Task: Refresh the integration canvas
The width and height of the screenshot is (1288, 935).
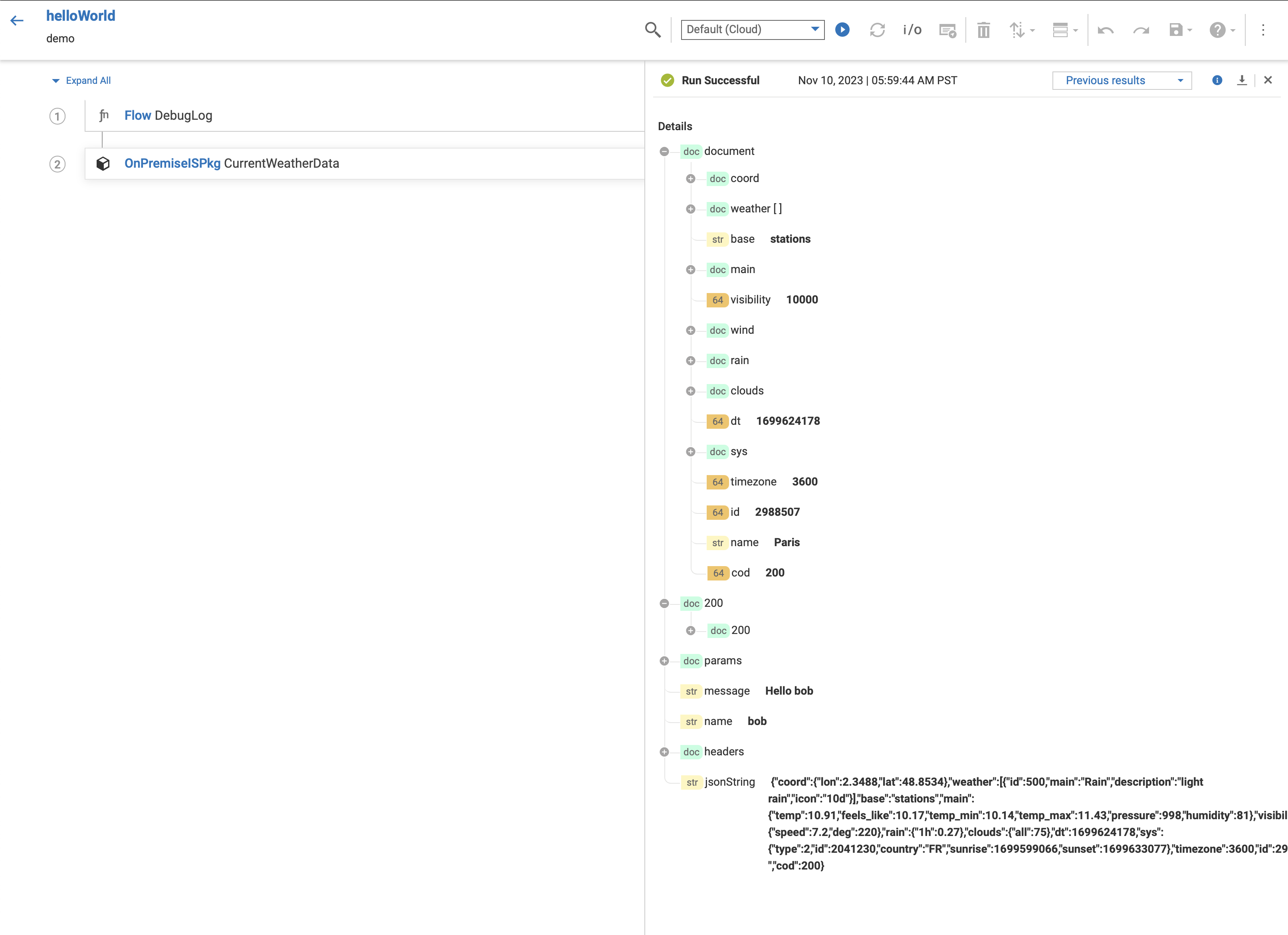Action: (x=877, y=30)
